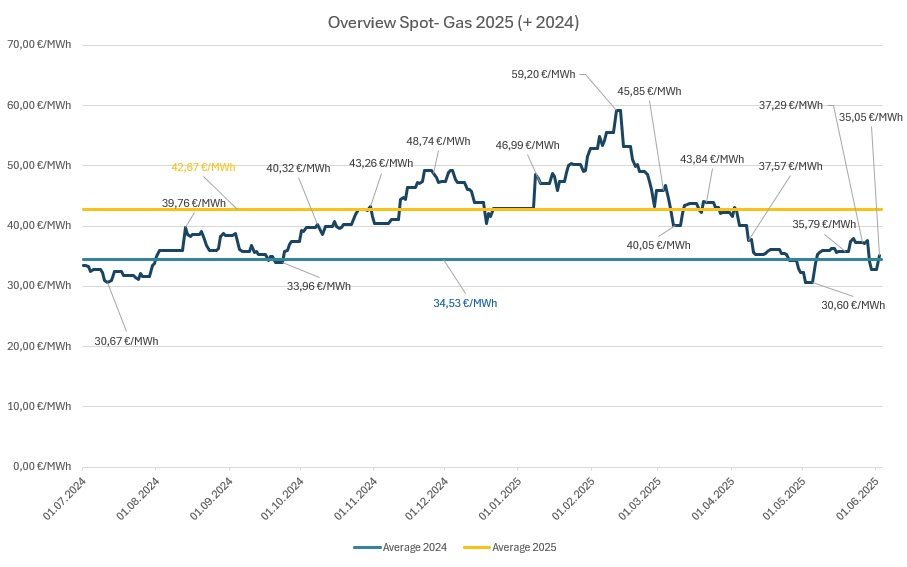The image size is (907, 567).
Task: Click the yellow 42,87 €/MWh average label
Action: click(203, 167)
